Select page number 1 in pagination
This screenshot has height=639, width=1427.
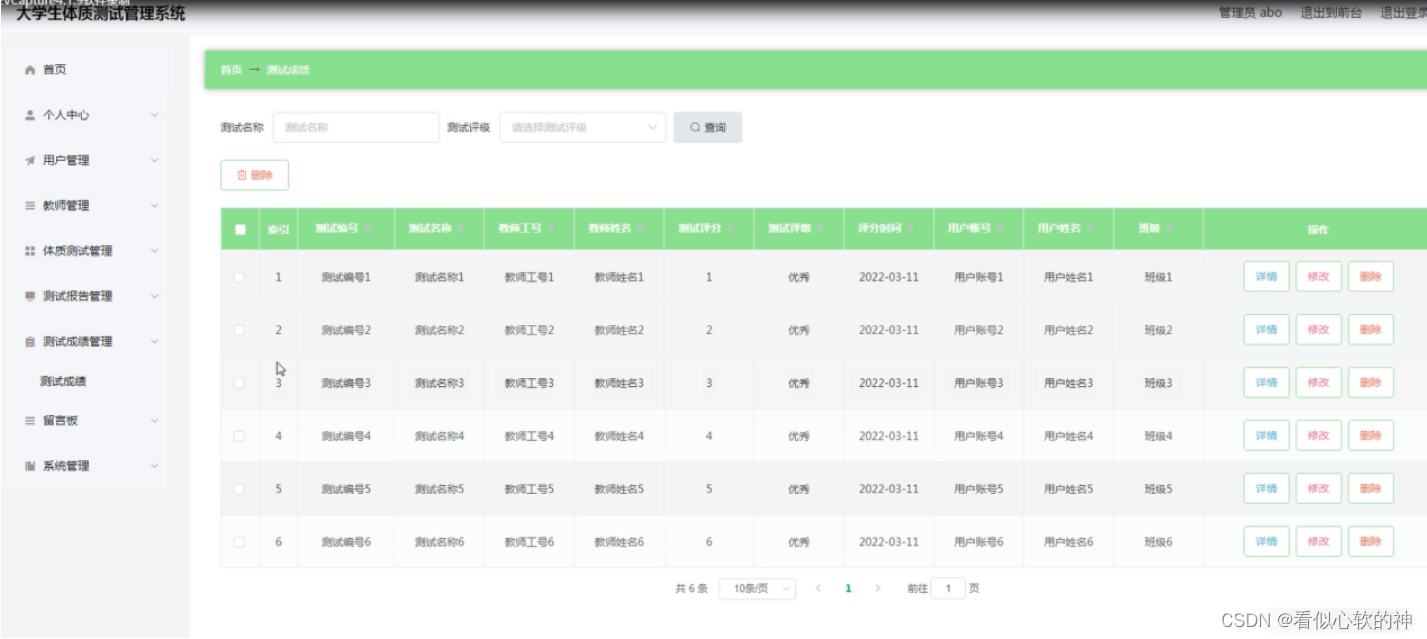(848, 588)
